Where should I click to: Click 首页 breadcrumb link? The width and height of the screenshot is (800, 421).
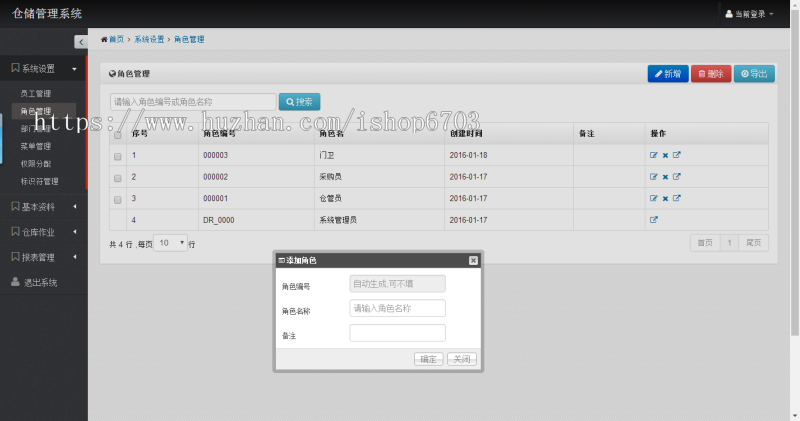pos(116,39)
